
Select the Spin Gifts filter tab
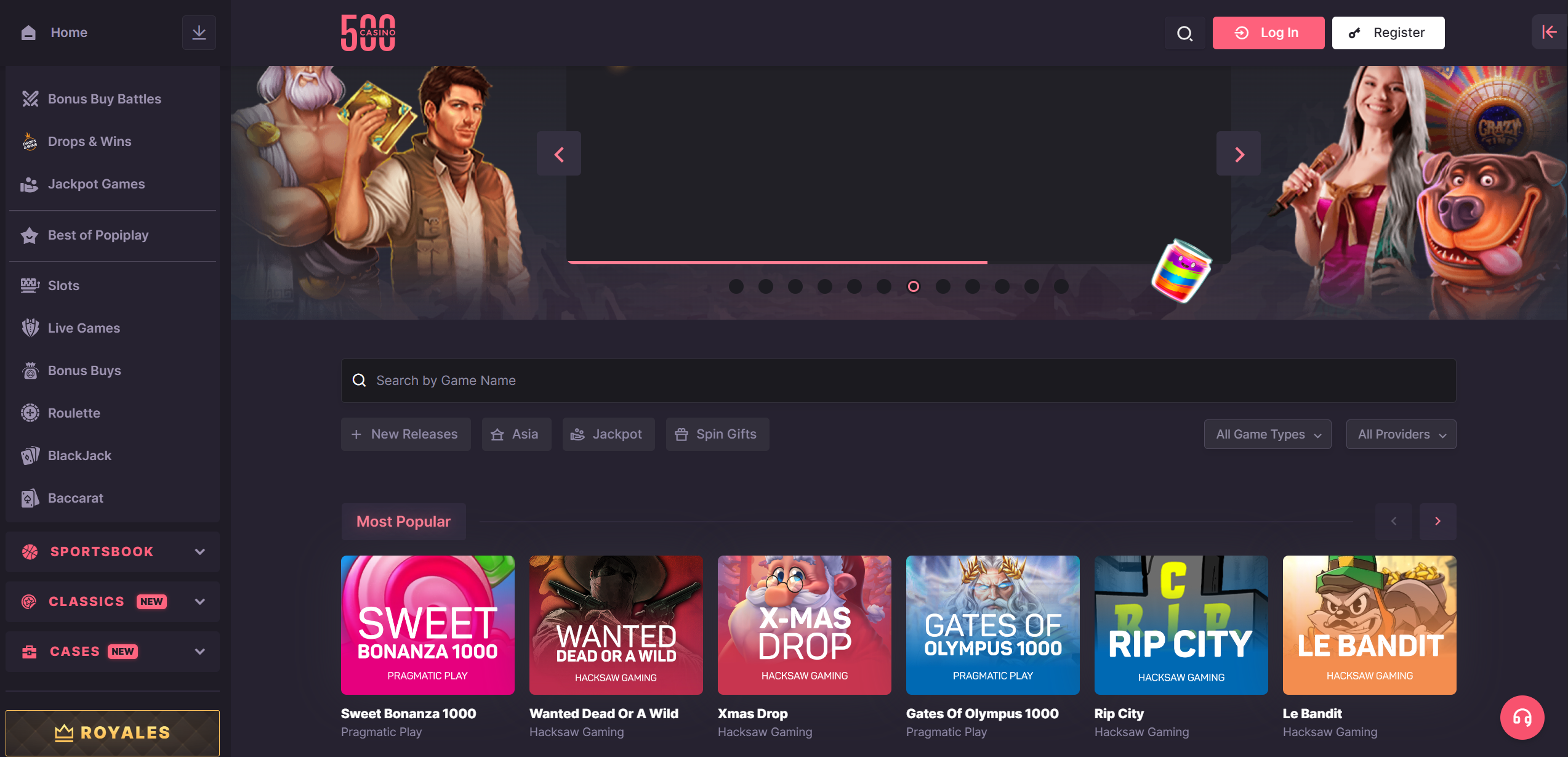coord(717,434)
